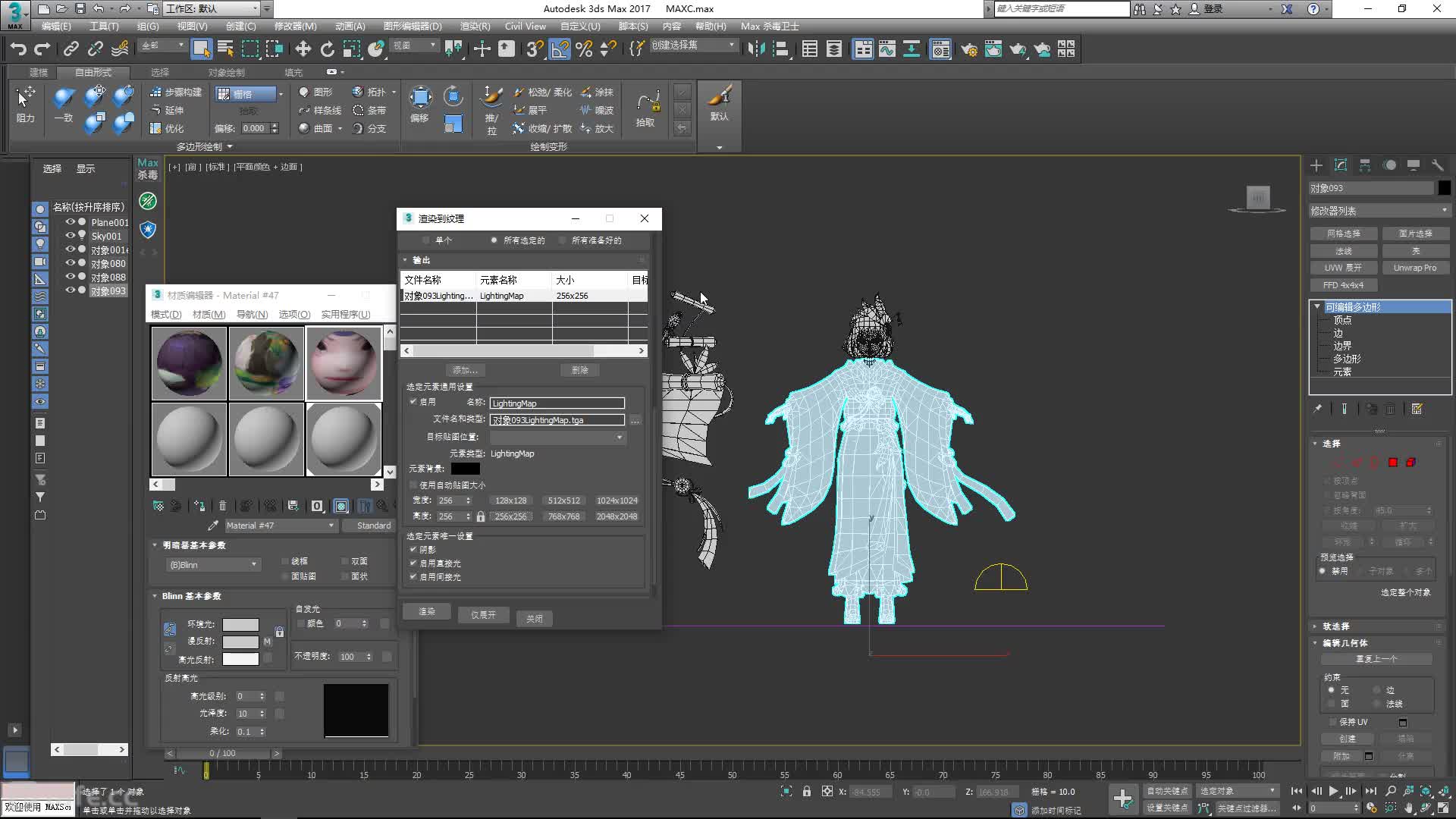Go to the start frame
1456x819 pixels.
tap(1297, 791)
